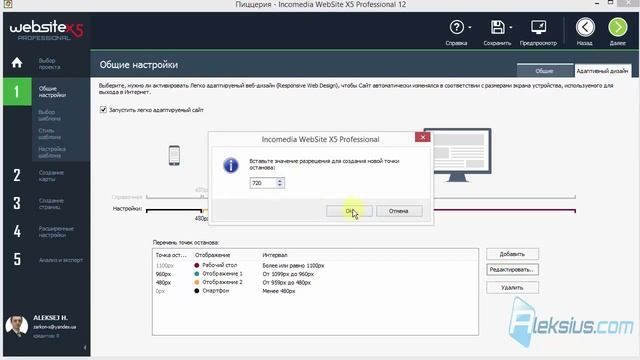Image resolution: width=640 pixels, height=360 pixels.
Task: Click the WebSite X5 Professional logo
Action: pyautogui.click(x=47, y=31)
